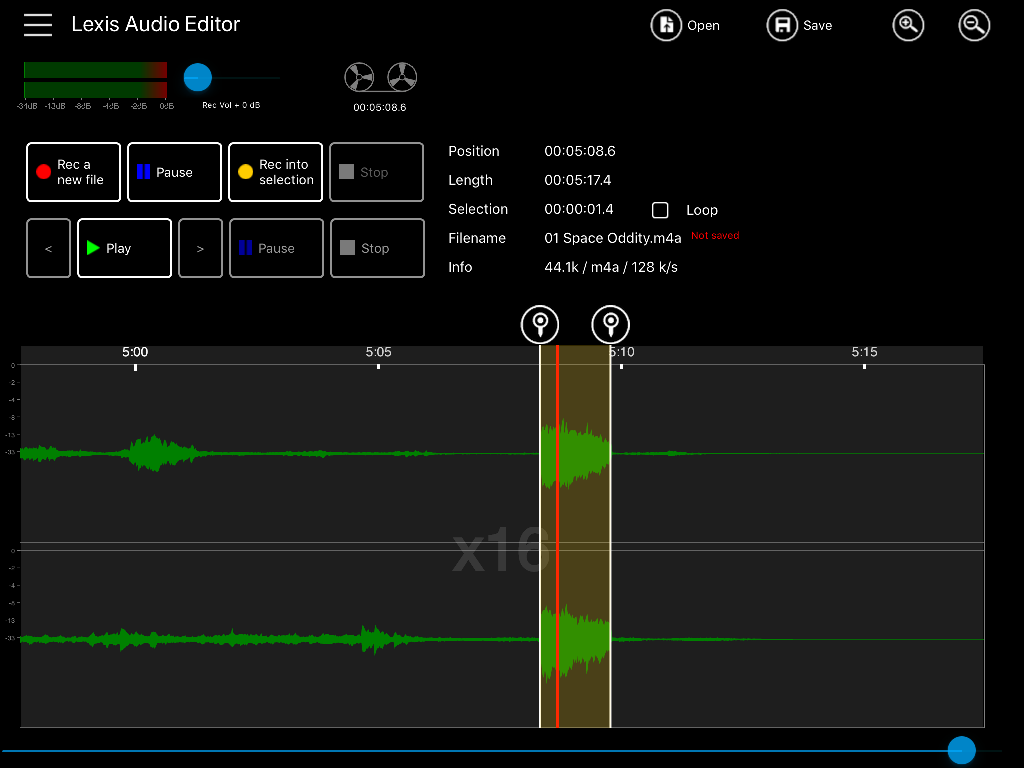The width and height of the screenshot is (1024, 768).
Task: Stop the recording
Action: click(377, 172)
